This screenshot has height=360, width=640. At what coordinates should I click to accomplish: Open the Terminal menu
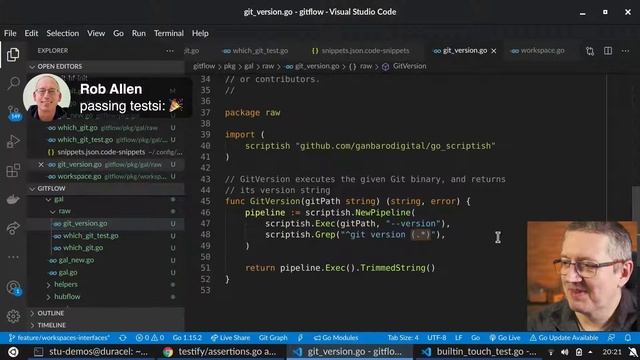(x=169, y=33)
